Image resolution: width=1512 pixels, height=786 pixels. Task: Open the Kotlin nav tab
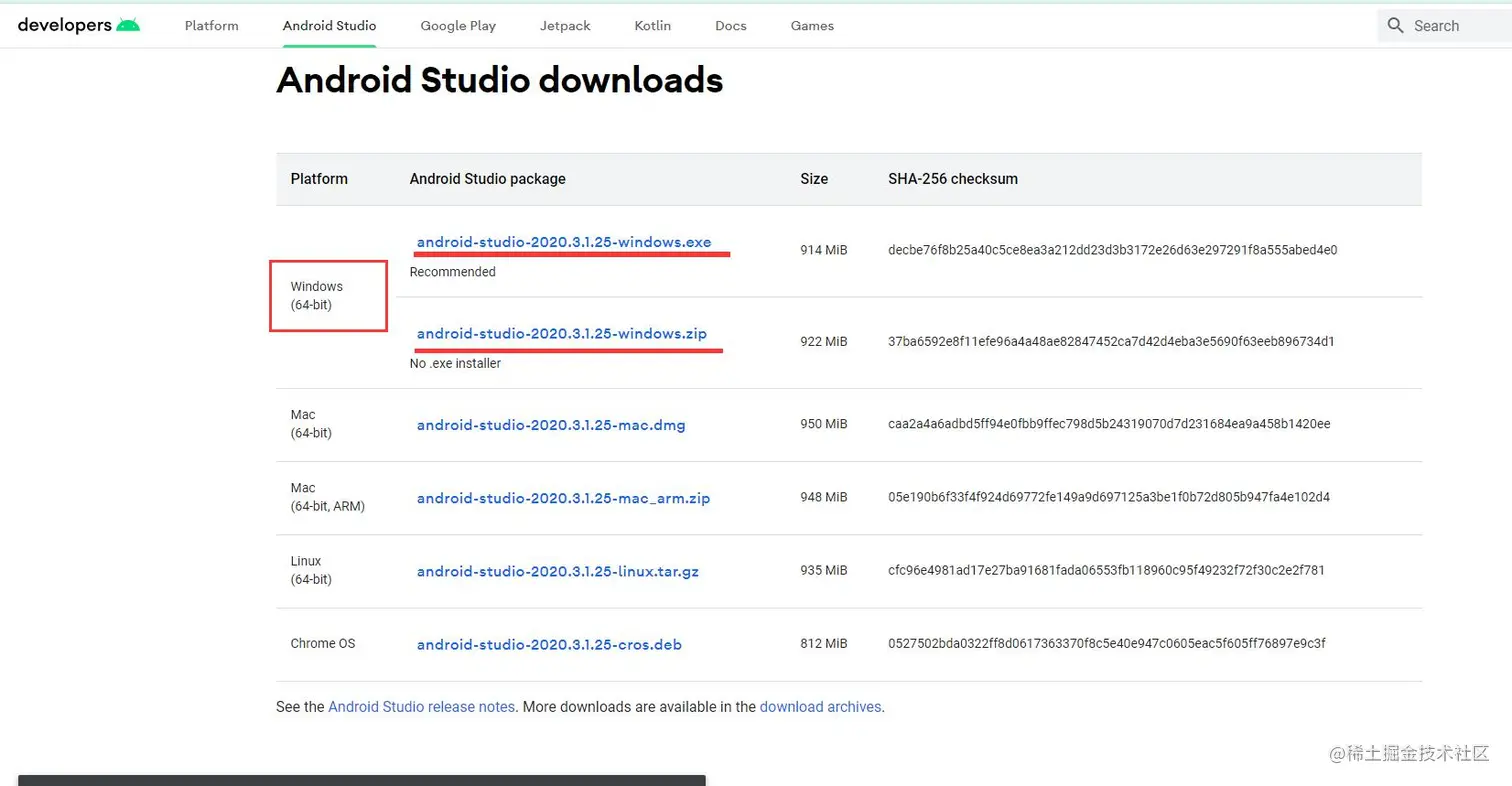653,26
